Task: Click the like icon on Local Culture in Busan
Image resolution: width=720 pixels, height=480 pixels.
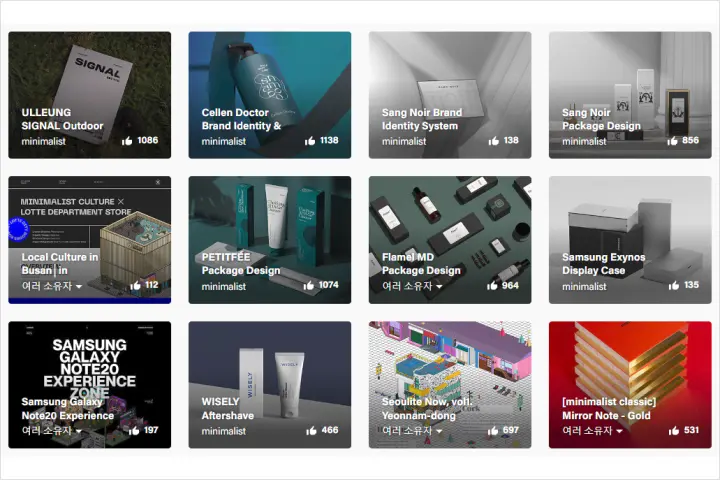Action: (x=135, y=285)
